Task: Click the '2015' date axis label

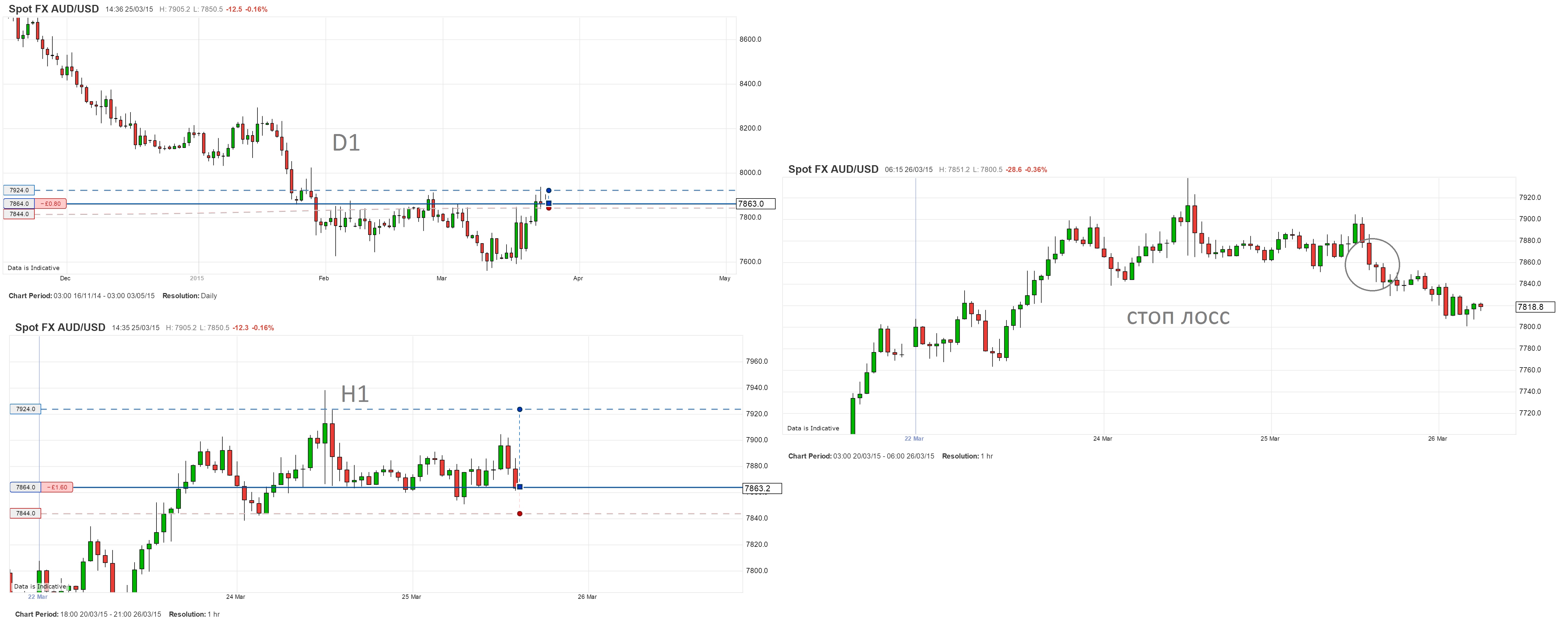Action: point(197,278)
